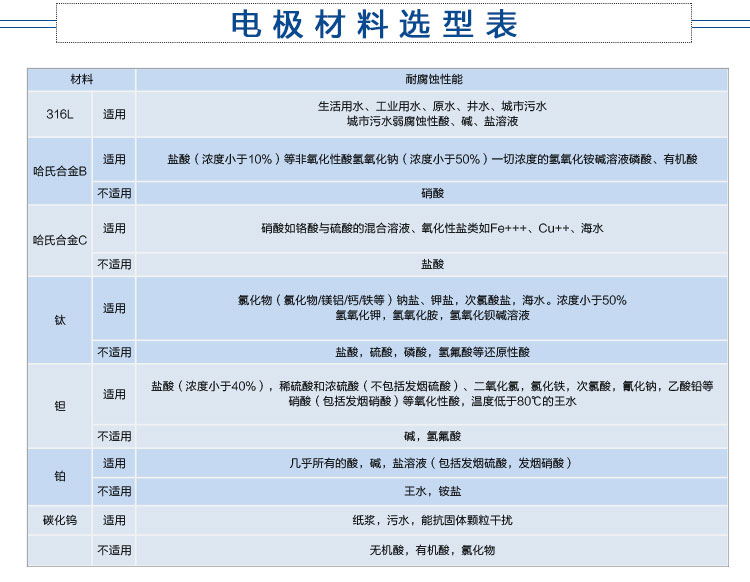Click 适用 in the 哈氏合金B row
This screenshot has width=750, height=582.
coord(114,159)
